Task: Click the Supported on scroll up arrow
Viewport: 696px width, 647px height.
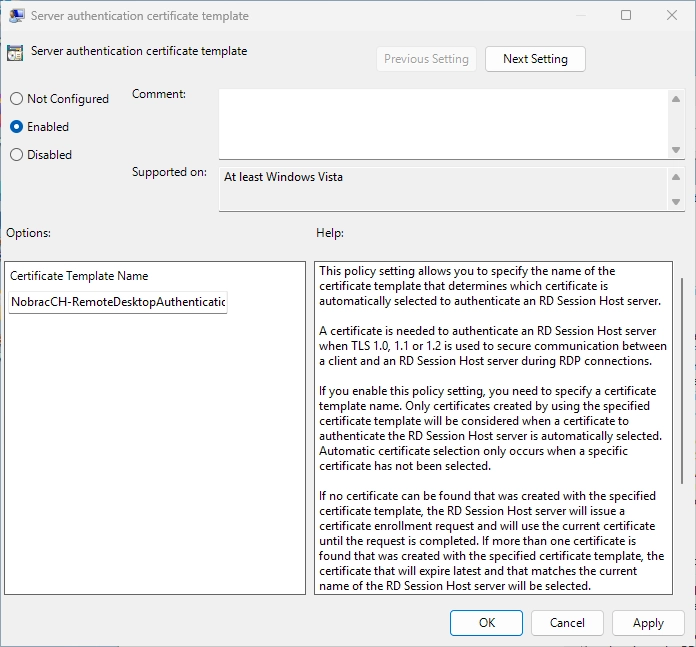Action: pyautogui.click(x=676, y=177)
